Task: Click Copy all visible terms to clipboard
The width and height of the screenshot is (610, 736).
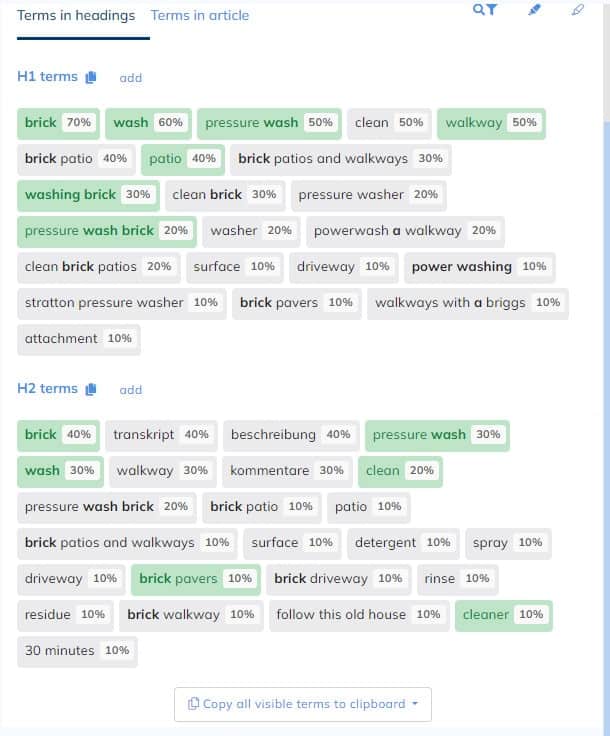Action: (x=303, y=704)
